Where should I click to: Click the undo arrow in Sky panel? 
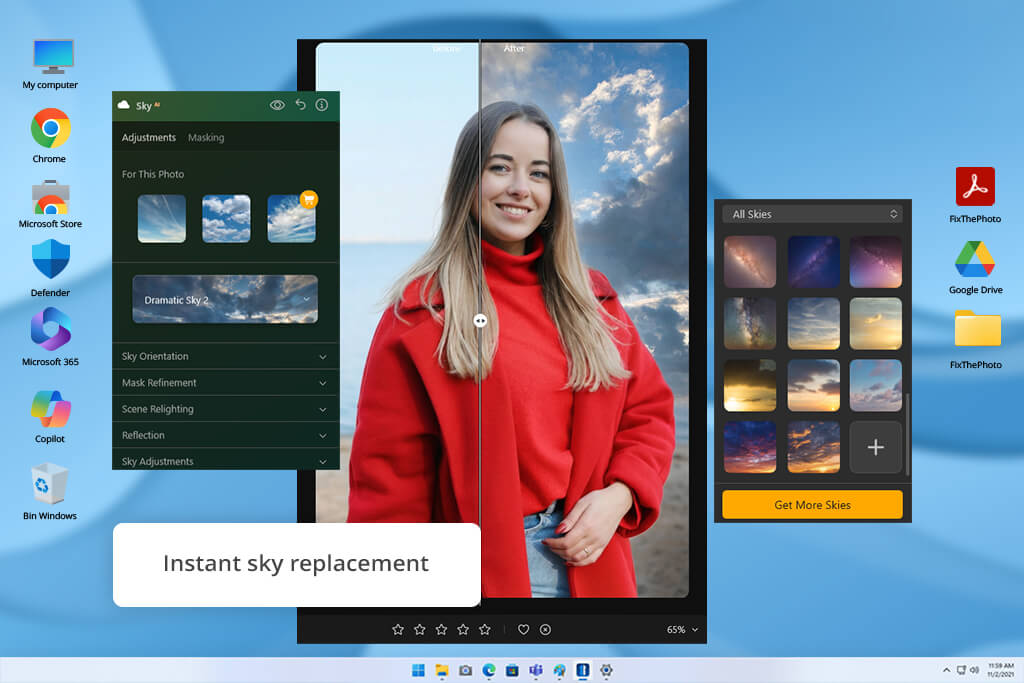coord(300,104)
